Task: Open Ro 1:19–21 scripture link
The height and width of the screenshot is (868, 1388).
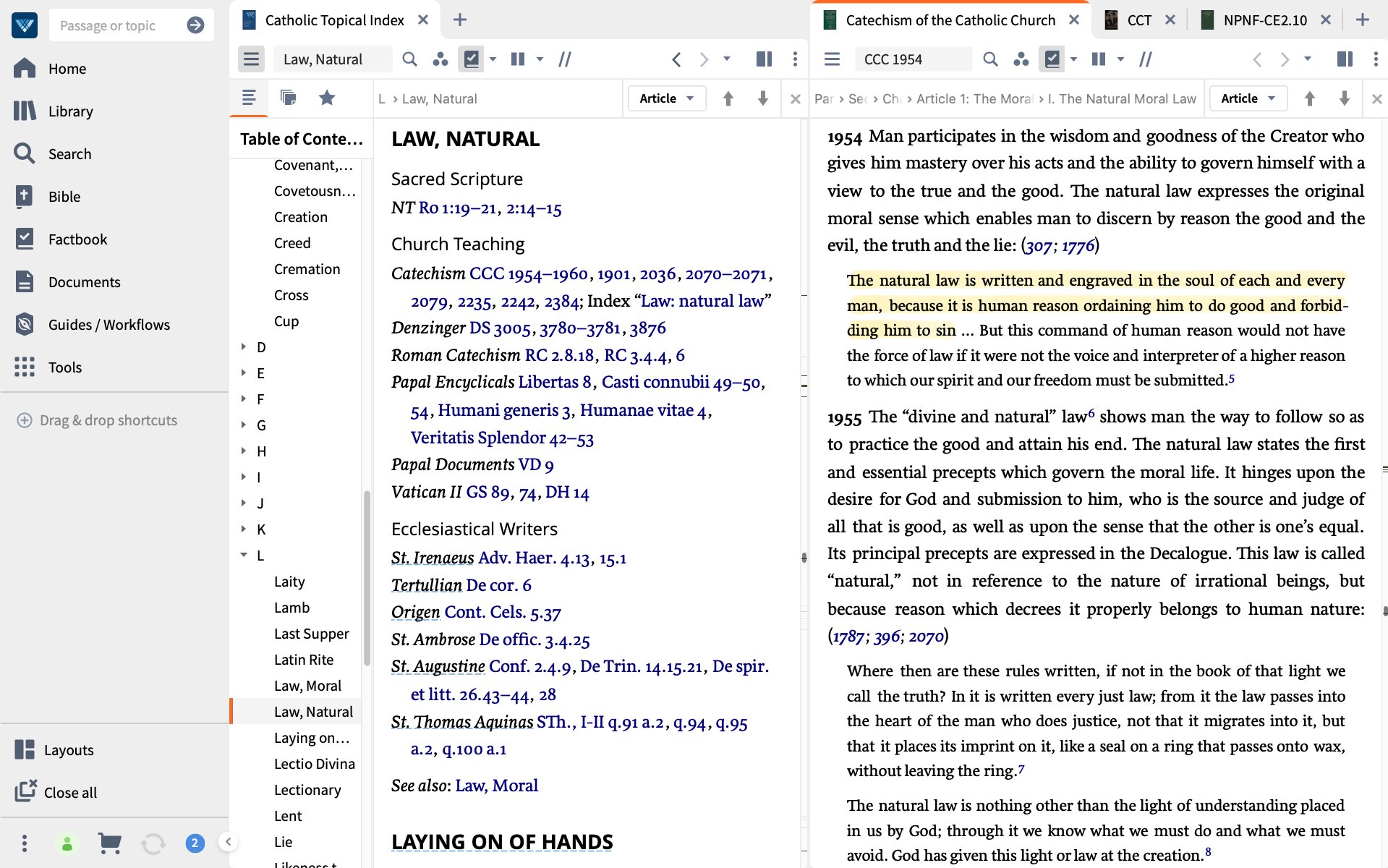Action: (x=459, y=208)
